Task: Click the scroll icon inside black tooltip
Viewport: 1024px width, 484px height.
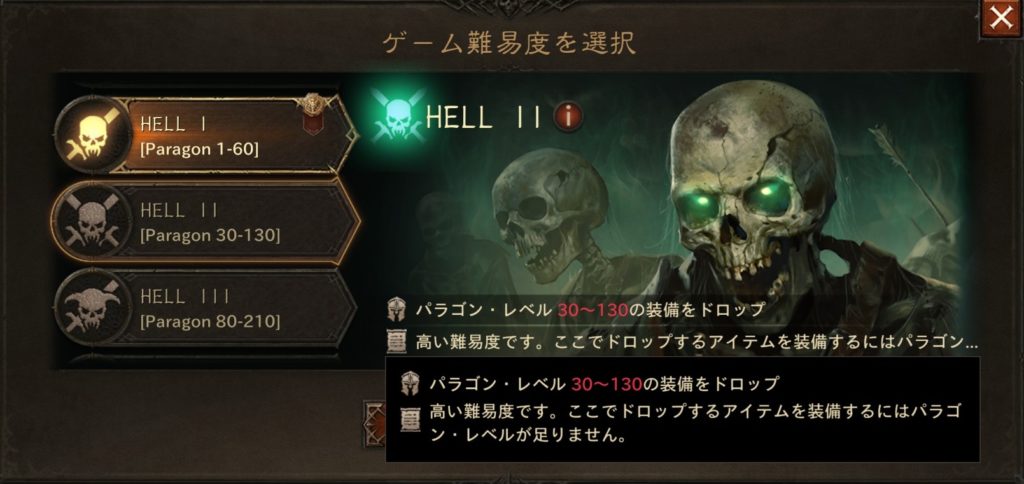Action: (x=410, y=418)
